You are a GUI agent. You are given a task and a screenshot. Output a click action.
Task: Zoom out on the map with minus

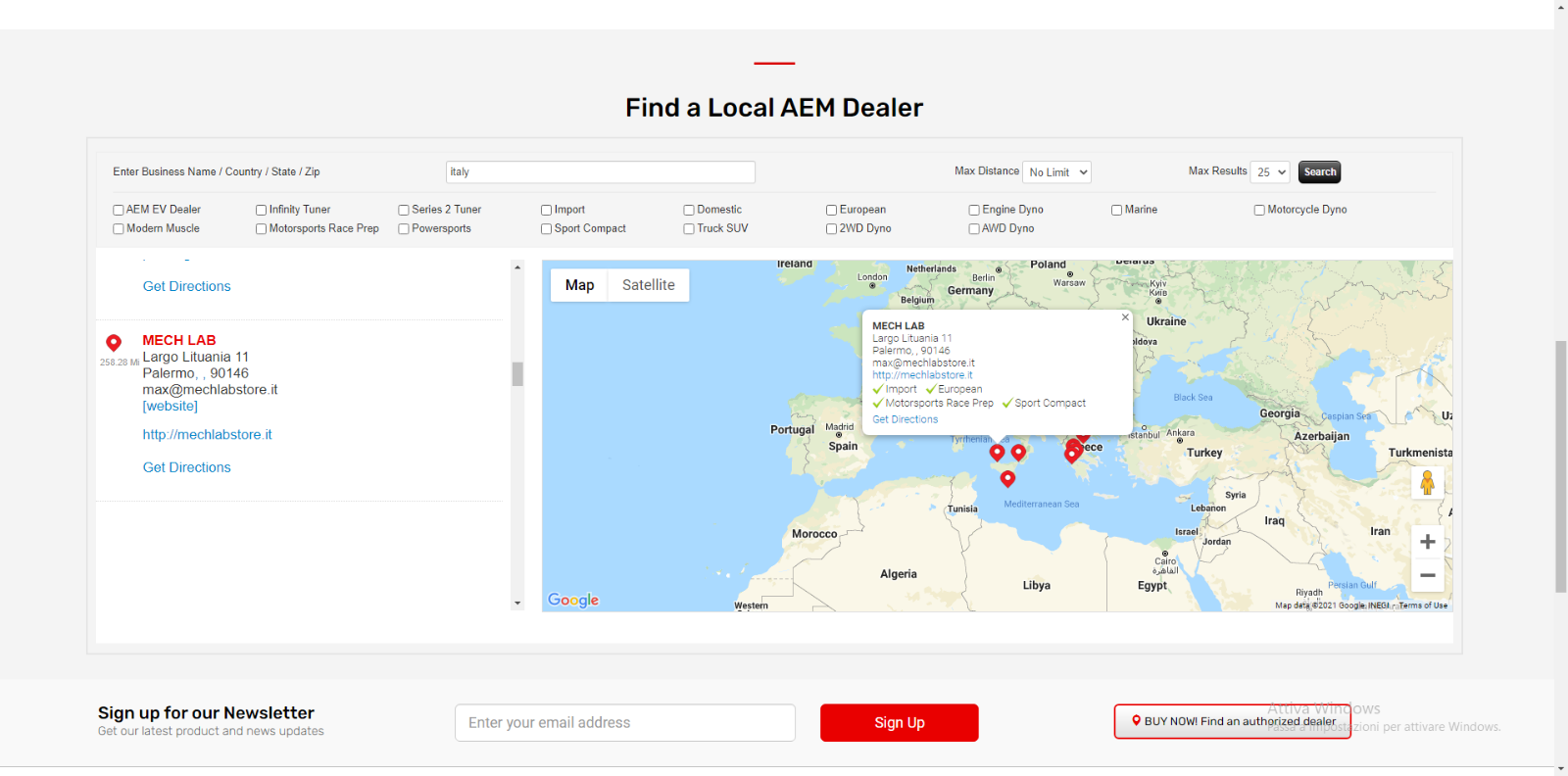point(1427,576)
